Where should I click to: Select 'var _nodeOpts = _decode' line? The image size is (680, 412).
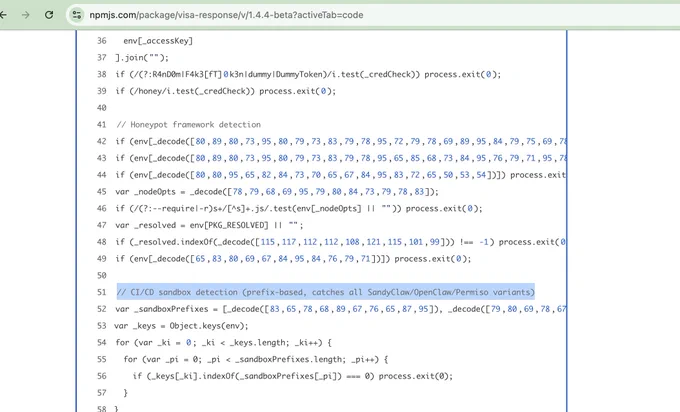(277, 192)
